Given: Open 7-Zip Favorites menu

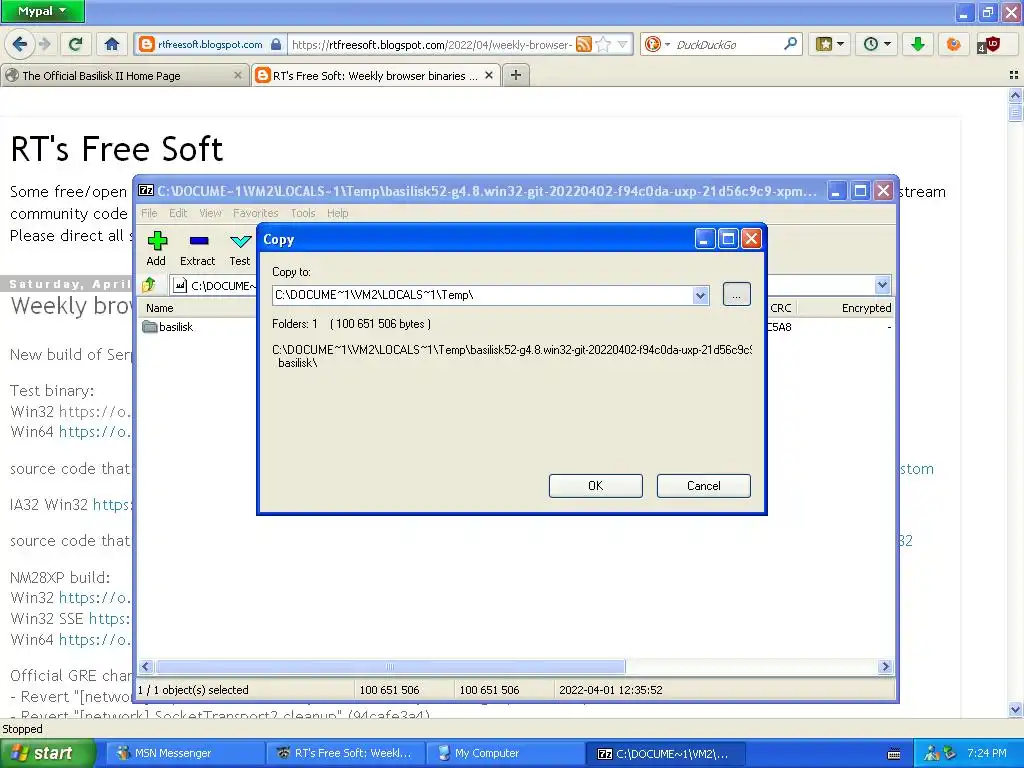Looking at the screenshot, I should pos(255,213).
